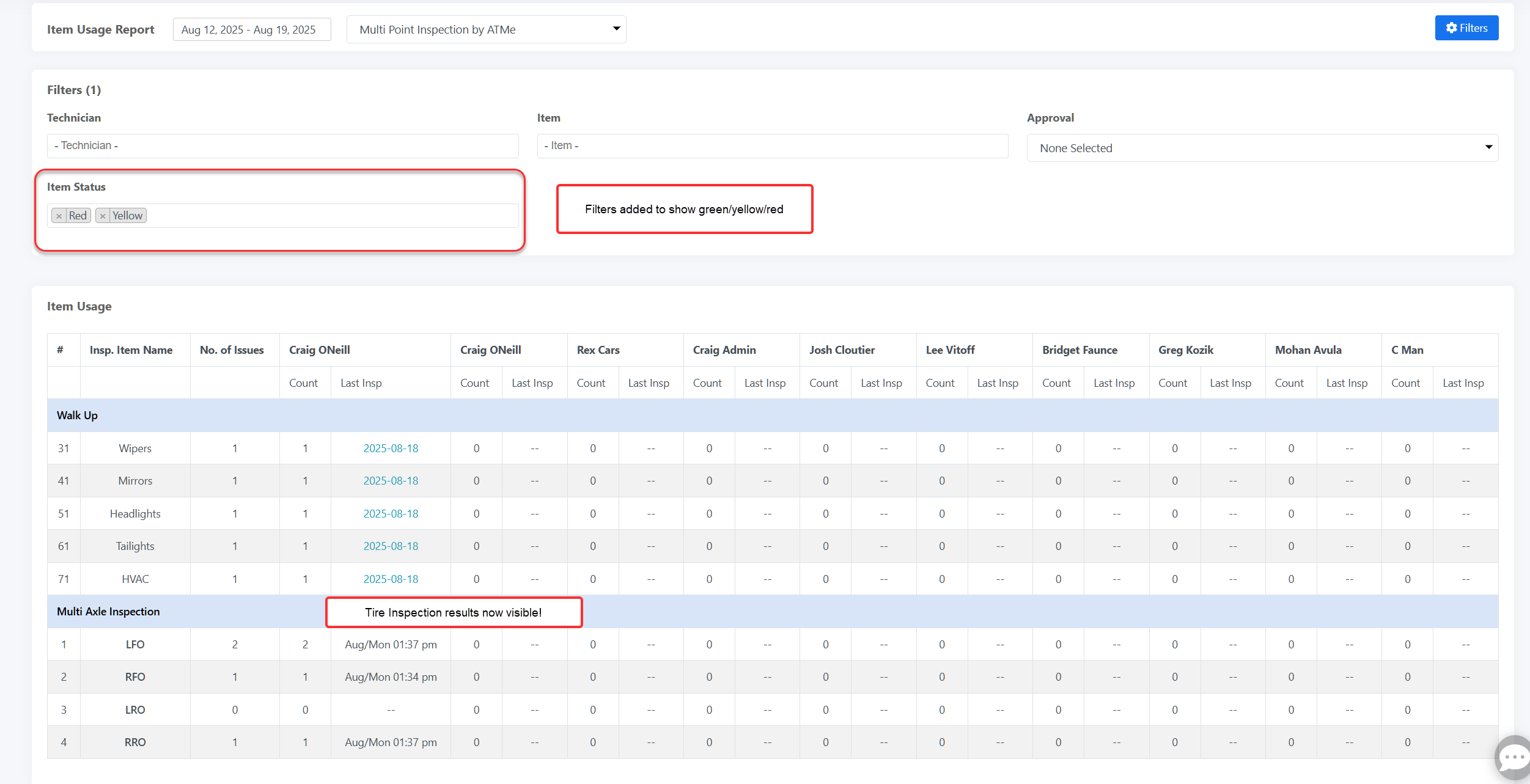Select the RRO item name

(x=135, y=742)
